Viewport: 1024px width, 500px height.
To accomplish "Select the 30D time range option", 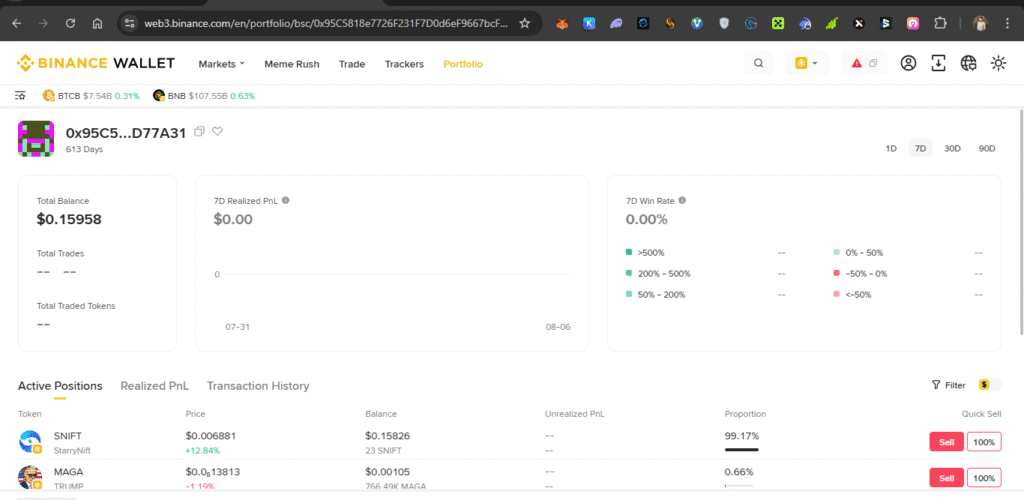I will point(952,148).
